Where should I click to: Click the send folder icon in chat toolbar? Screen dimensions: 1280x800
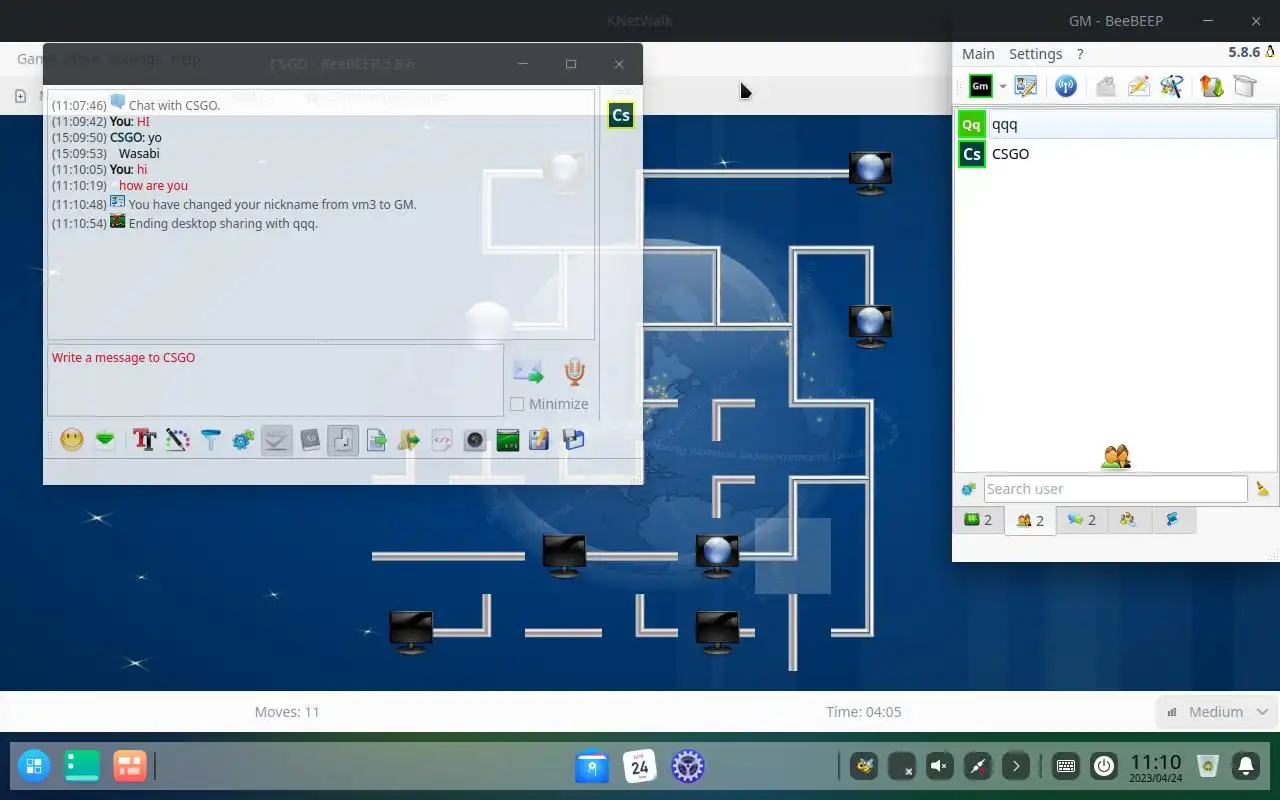click(408, 440)
